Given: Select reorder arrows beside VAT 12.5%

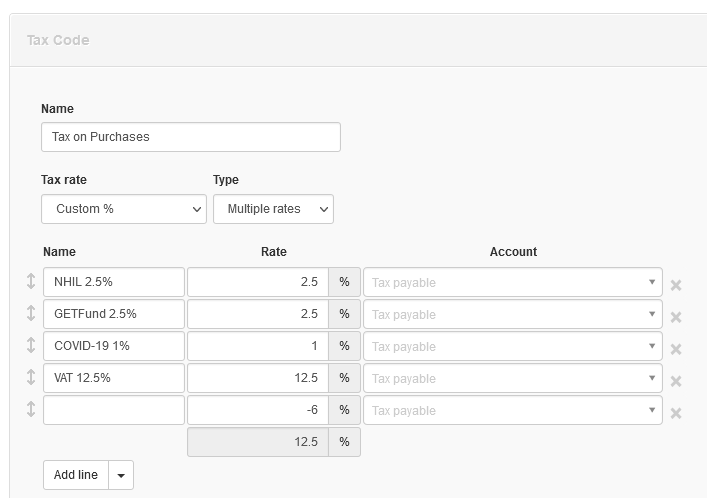Looking at the screenshot, I should click(31, 377).
